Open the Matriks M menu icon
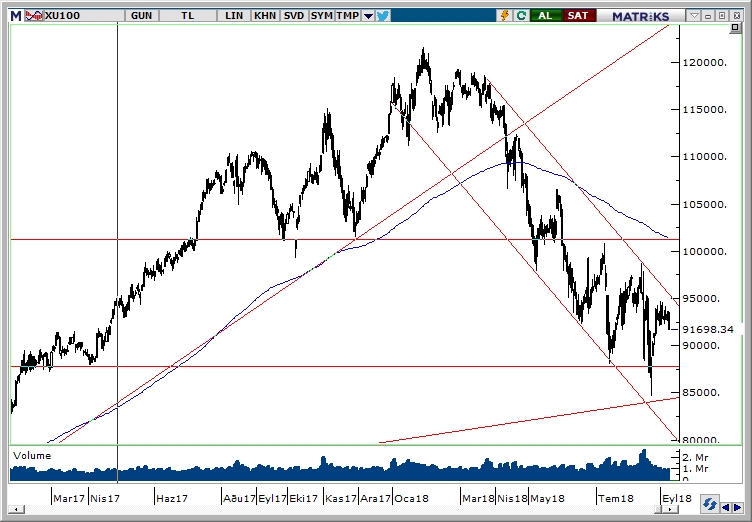The width and height of the screenshot is (752, 522). (x=16, y=16)
